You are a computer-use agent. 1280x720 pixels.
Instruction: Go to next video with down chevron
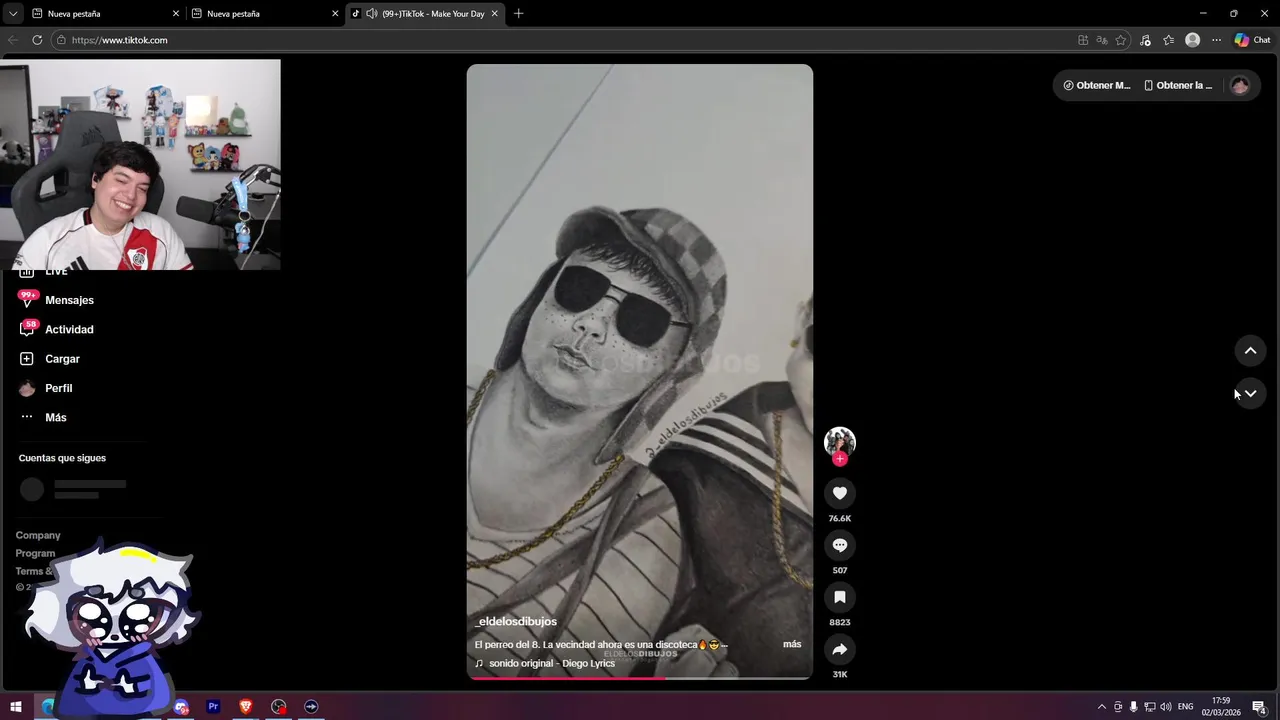coord(1250,393)
